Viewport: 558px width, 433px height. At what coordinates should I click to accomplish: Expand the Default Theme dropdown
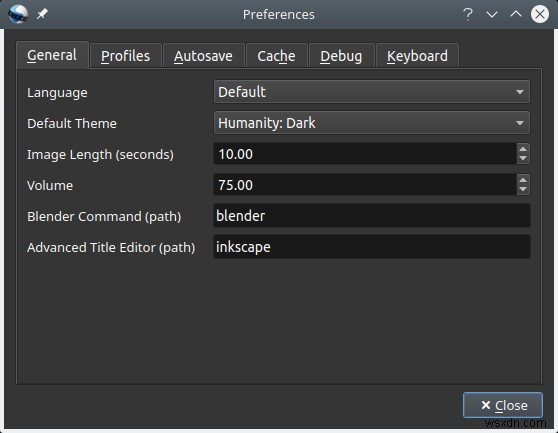tap(372, 123)
